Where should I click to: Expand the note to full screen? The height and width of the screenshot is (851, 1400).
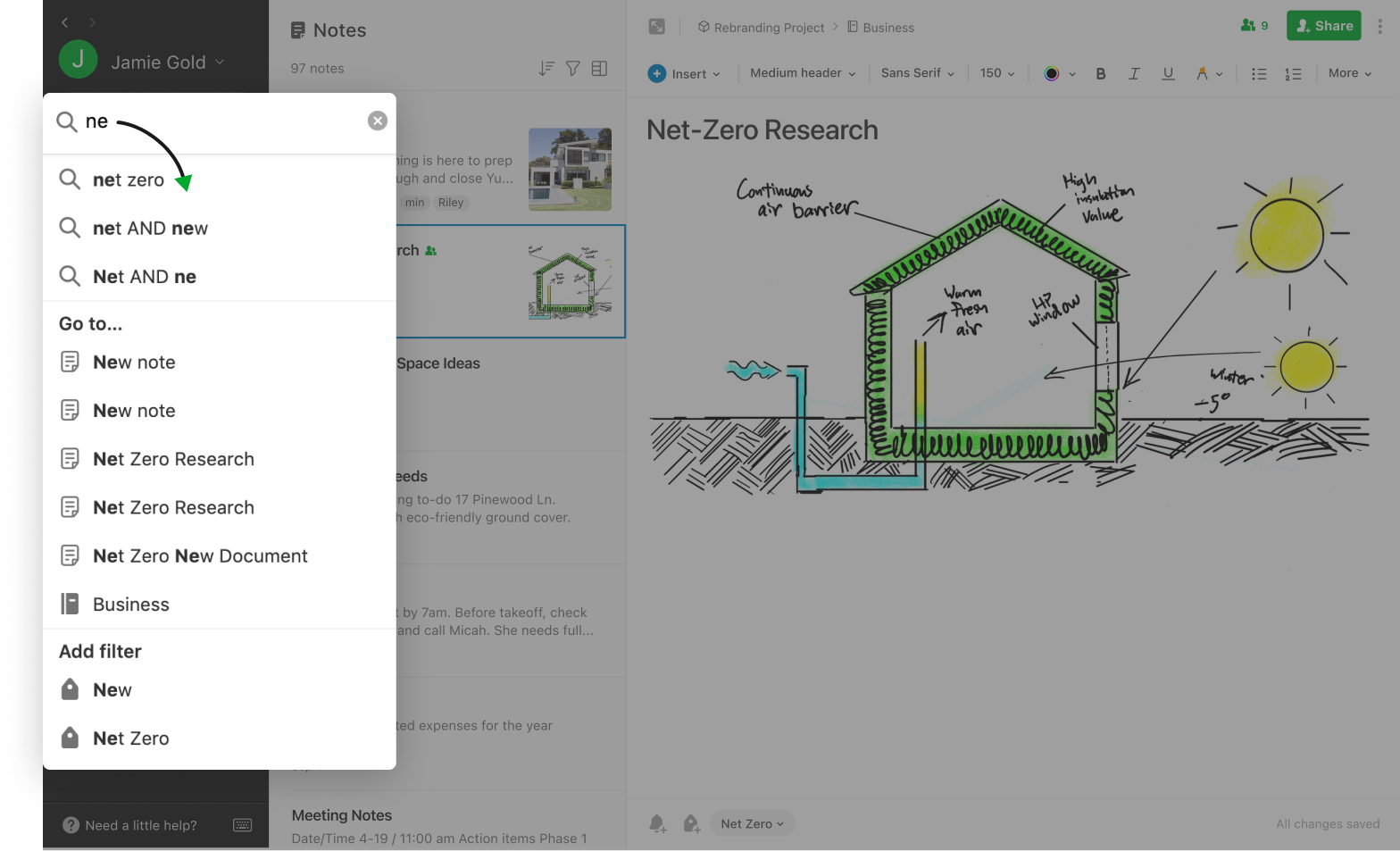657,27
